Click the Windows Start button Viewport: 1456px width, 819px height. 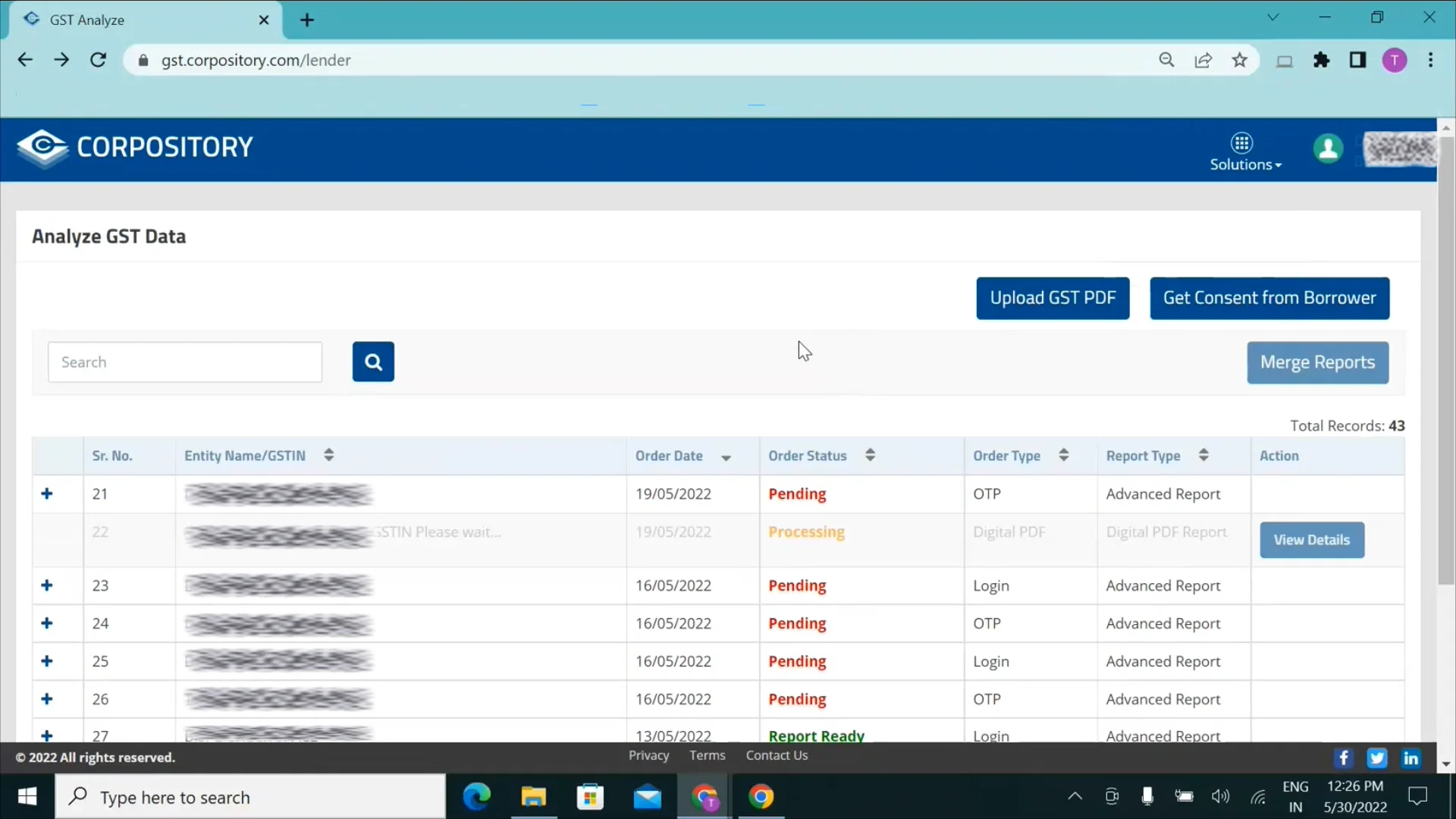(x=27, y=797)
